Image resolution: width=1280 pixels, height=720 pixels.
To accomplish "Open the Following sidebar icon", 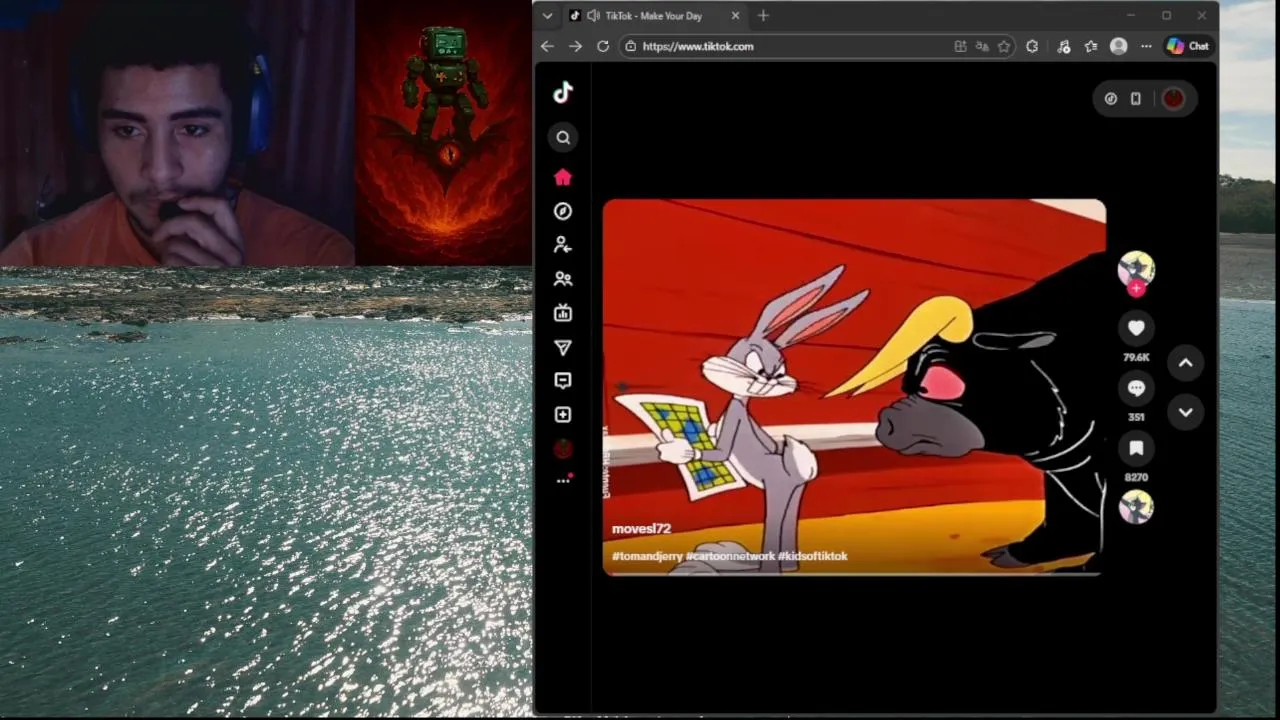I will pyautogui.click(x=563, y=245).
